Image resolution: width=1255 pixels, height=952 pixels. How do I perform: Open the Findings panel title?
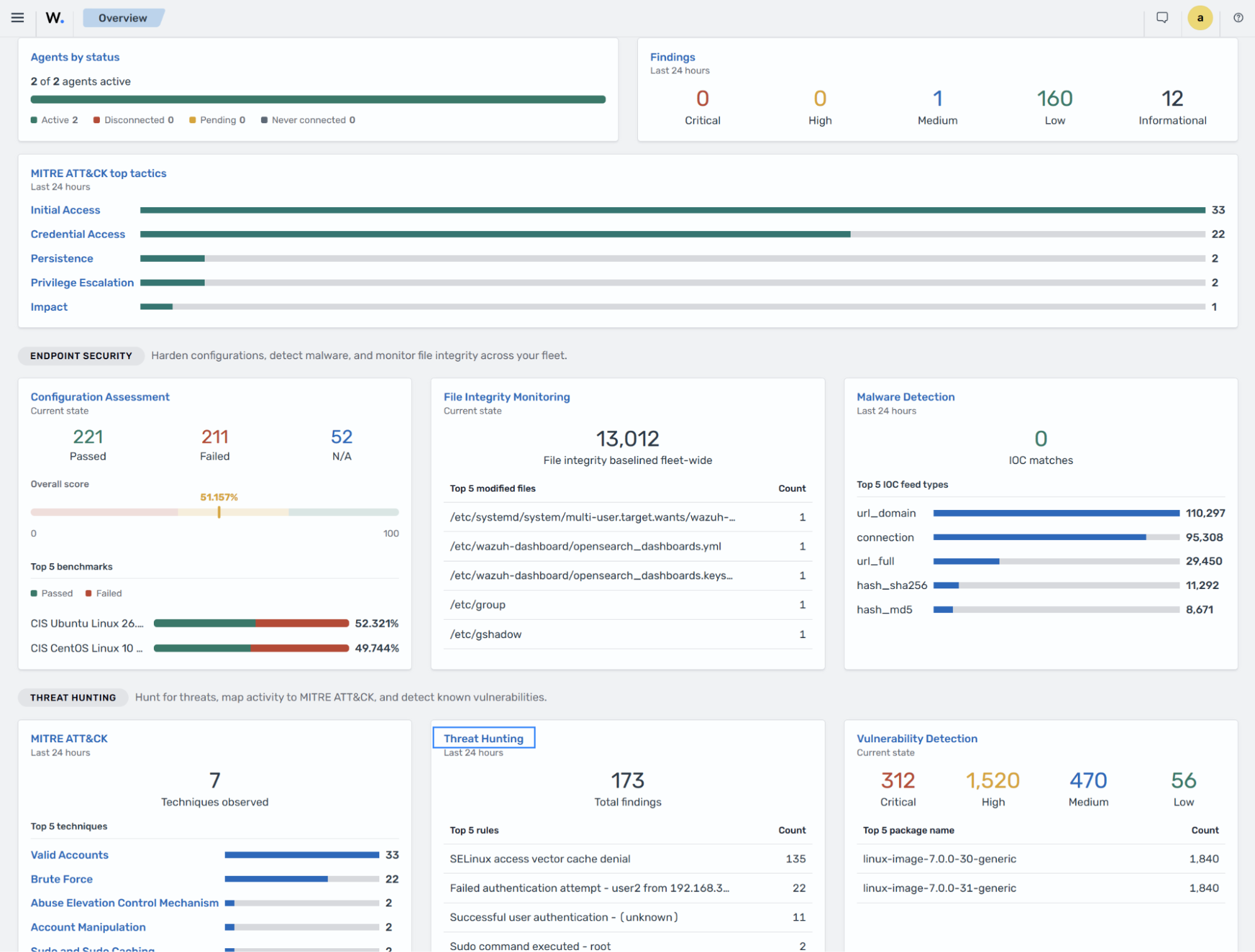672,57
